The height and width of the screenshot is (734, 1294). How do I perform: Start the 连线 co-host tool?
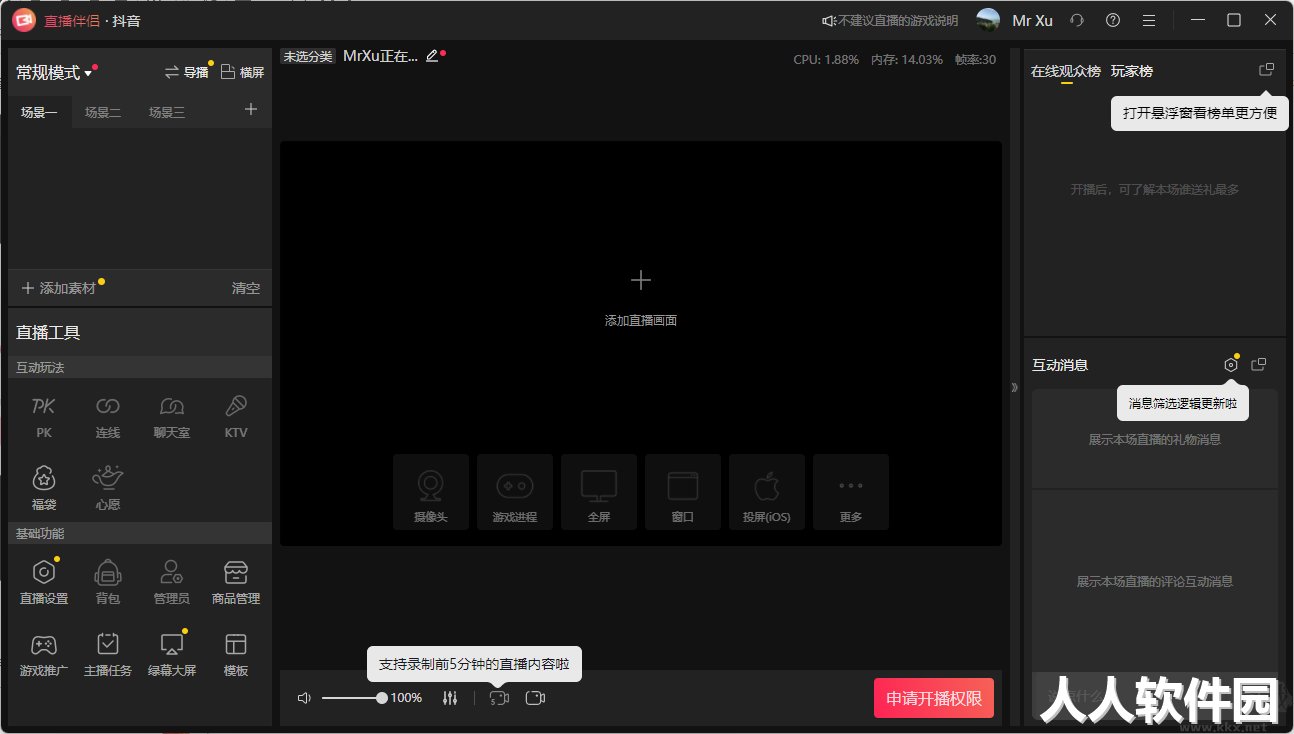coord(108,416)
